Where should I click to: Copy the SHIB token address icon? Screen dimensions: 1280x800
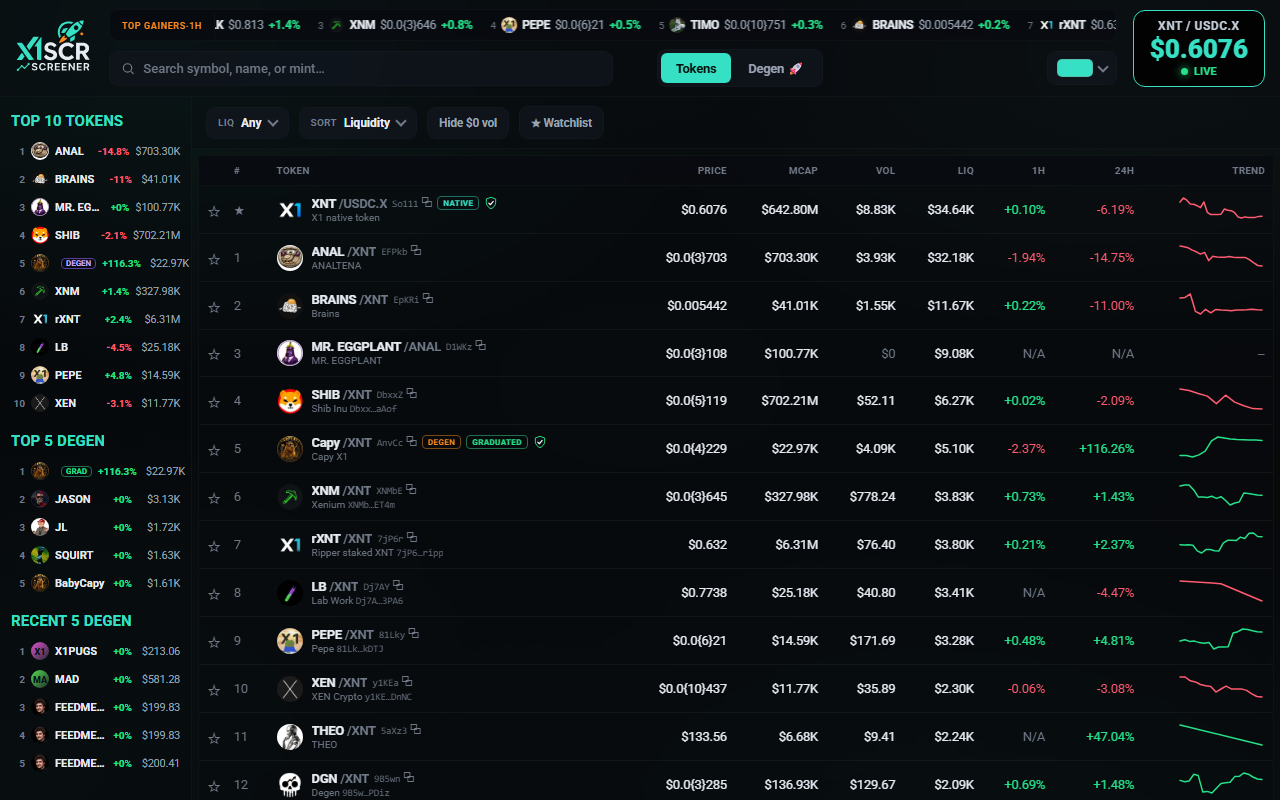412,394
